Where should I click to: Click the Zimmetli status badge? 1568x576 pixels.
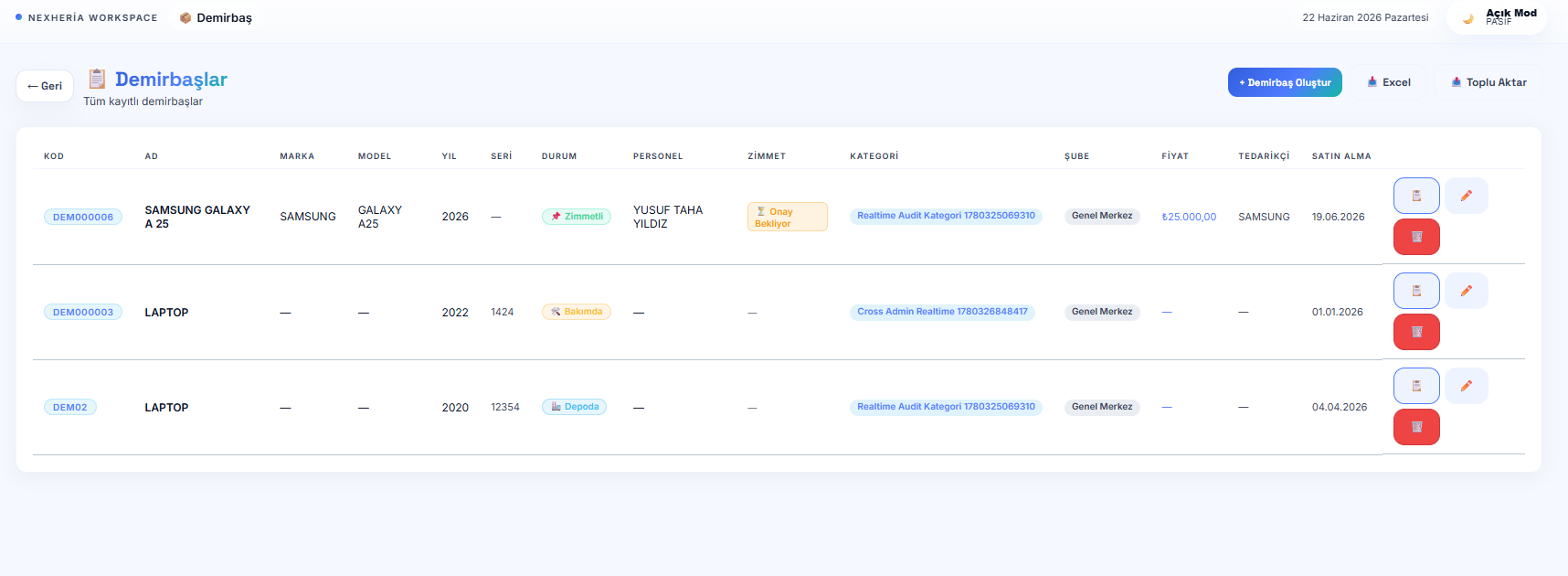click(x=577, y=217)
